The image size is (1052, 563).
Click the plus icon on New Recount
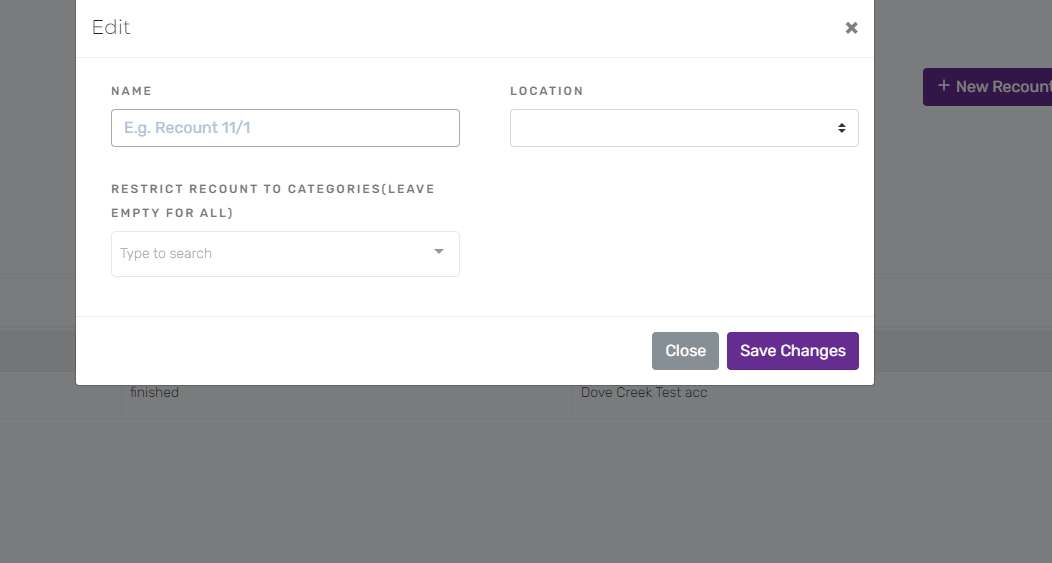click(x=943, y=86)
